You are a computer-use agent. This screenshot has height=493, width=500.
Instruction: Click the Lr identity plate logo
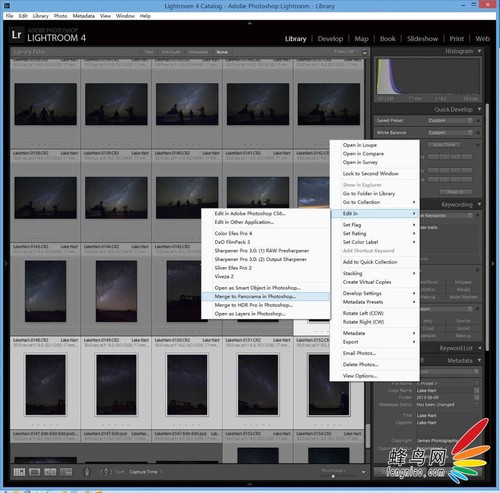tap(17, 35)
